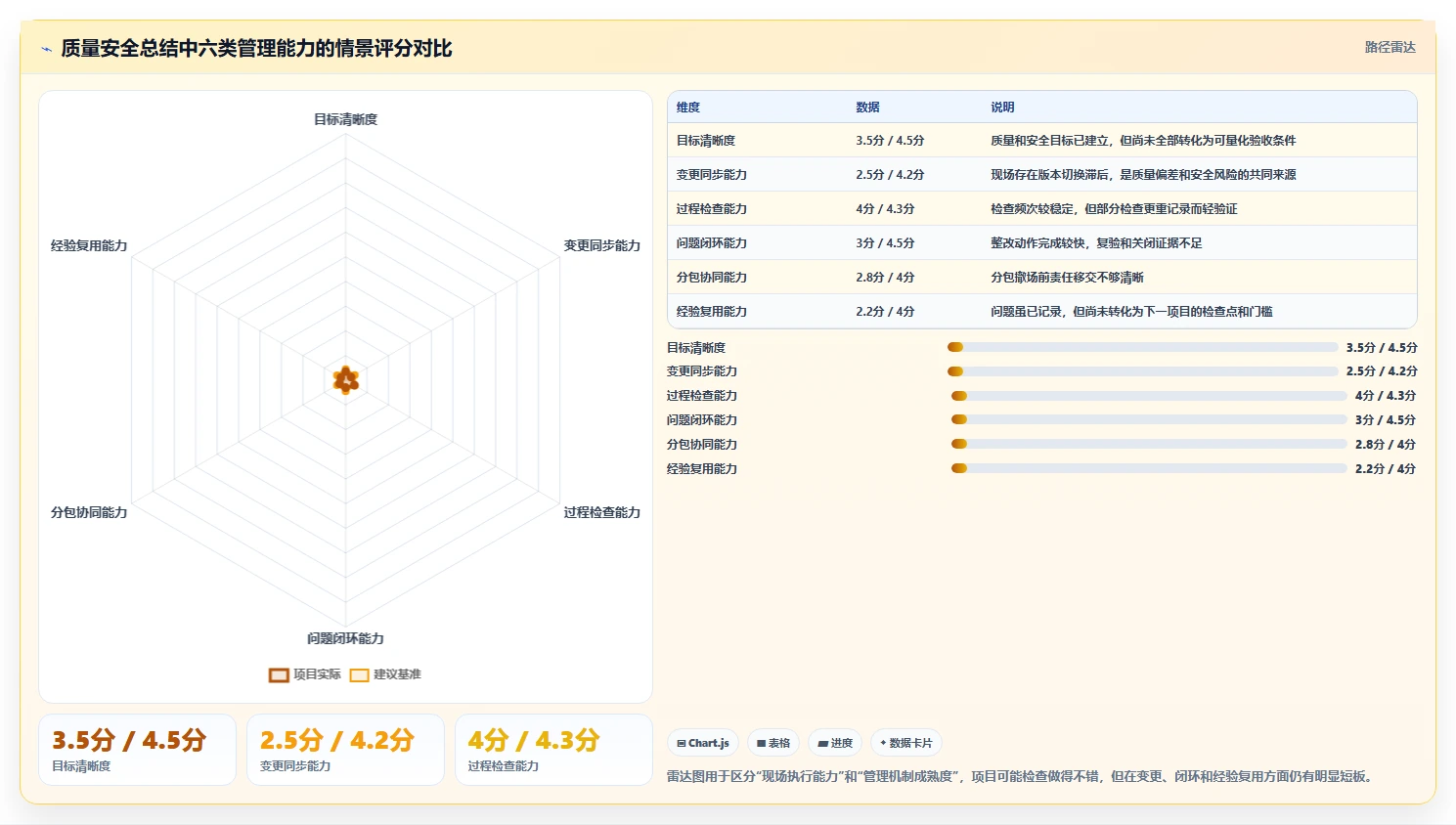The height and width of the screenshot is (825, 1456).
Task: Select the Chart.js tag chip
Action: click(703, 743)
